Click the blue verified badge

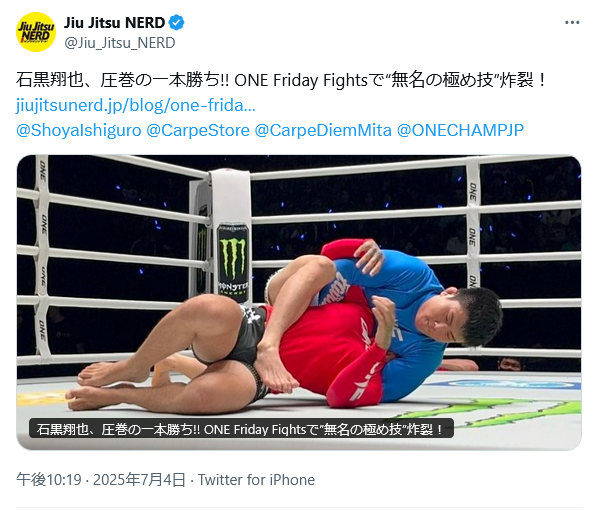tap(177, 23)
